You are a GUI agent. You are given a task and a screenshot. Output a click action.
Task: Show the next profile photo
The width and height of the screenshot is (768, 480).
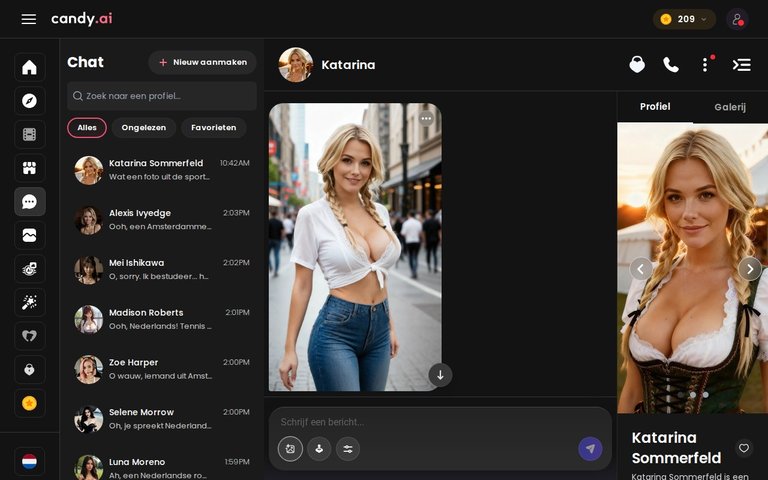point(749,268)
